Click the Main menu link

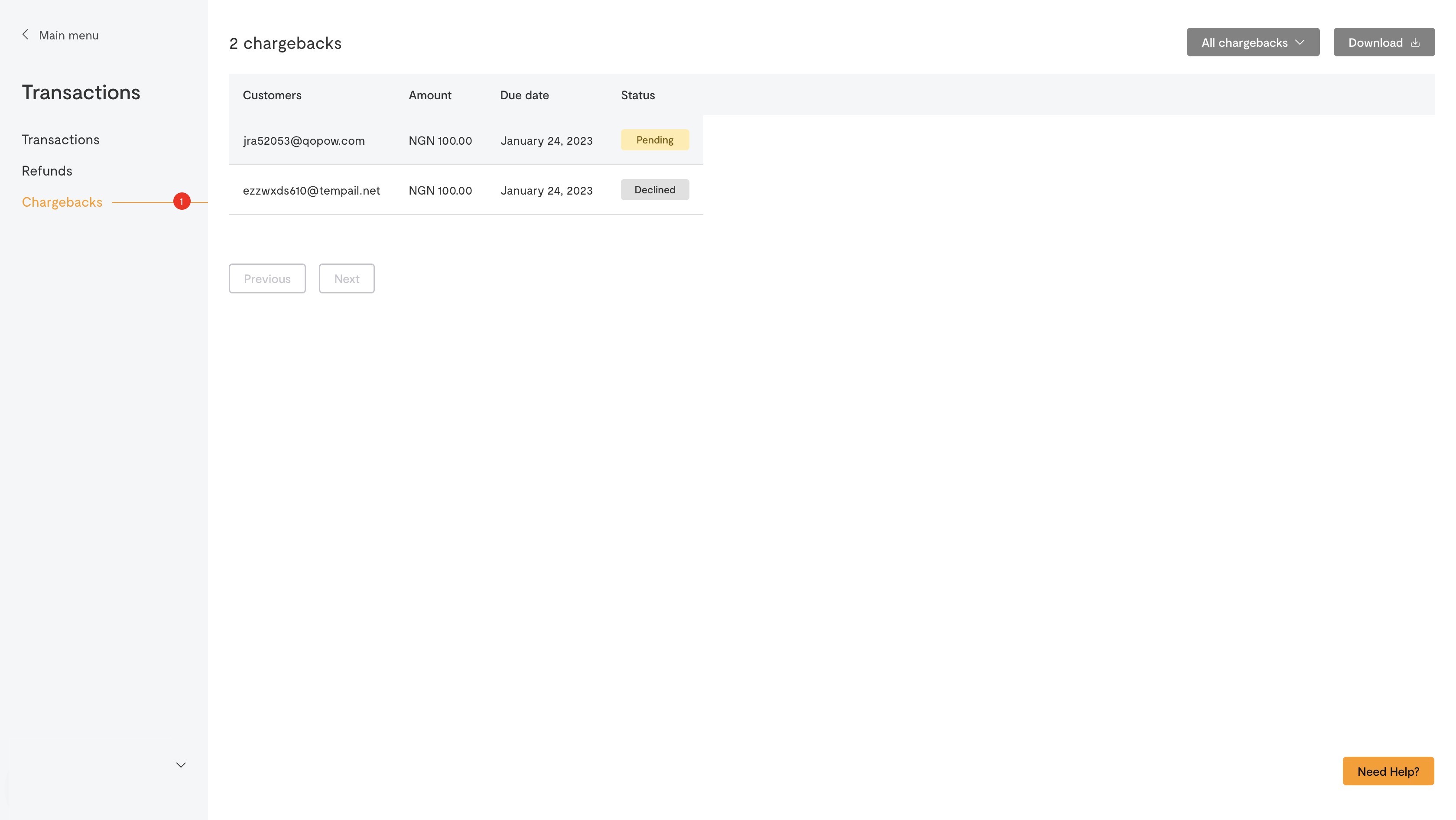(x=68, y=35)
